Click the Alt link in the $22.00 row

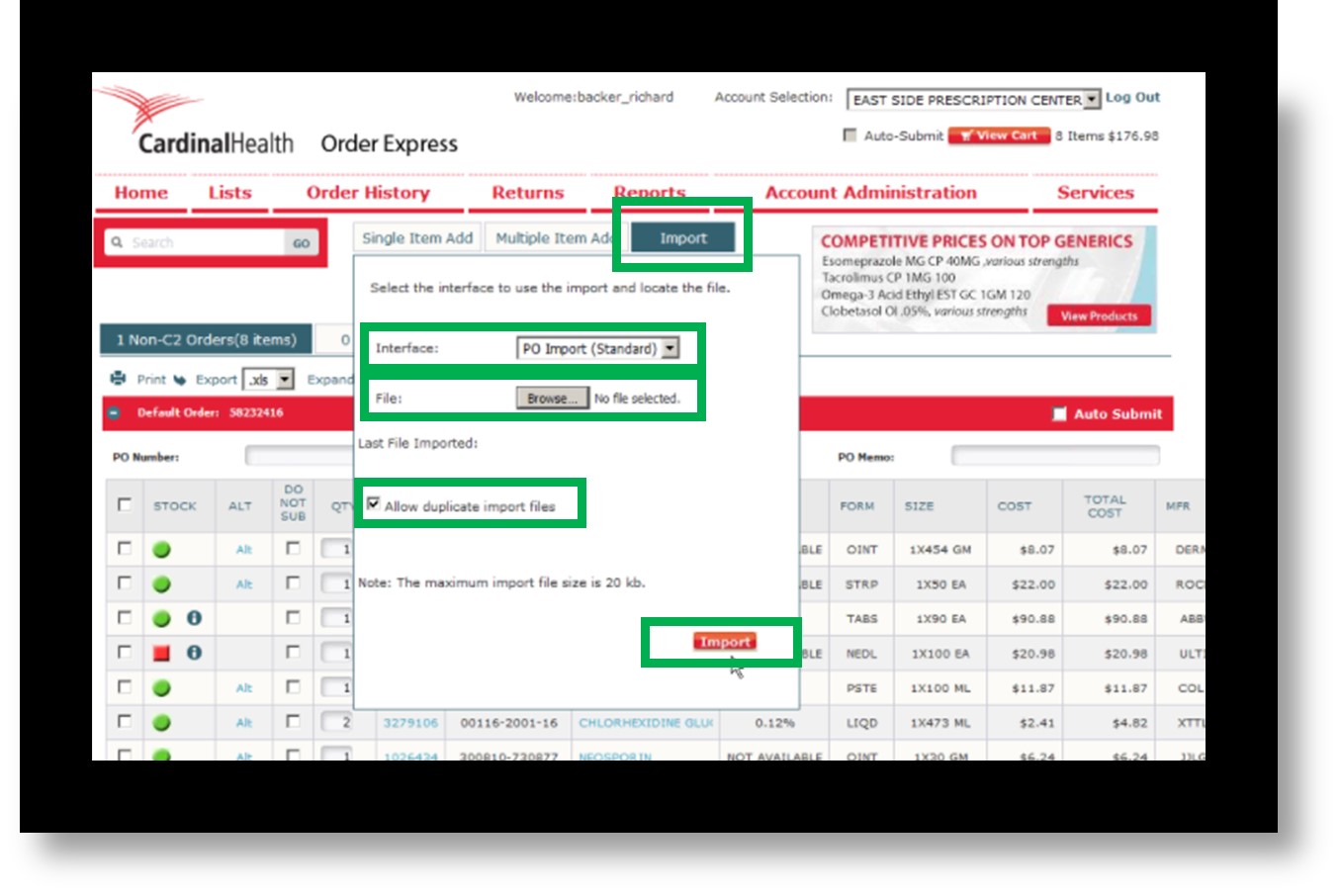tap(244, 584)
